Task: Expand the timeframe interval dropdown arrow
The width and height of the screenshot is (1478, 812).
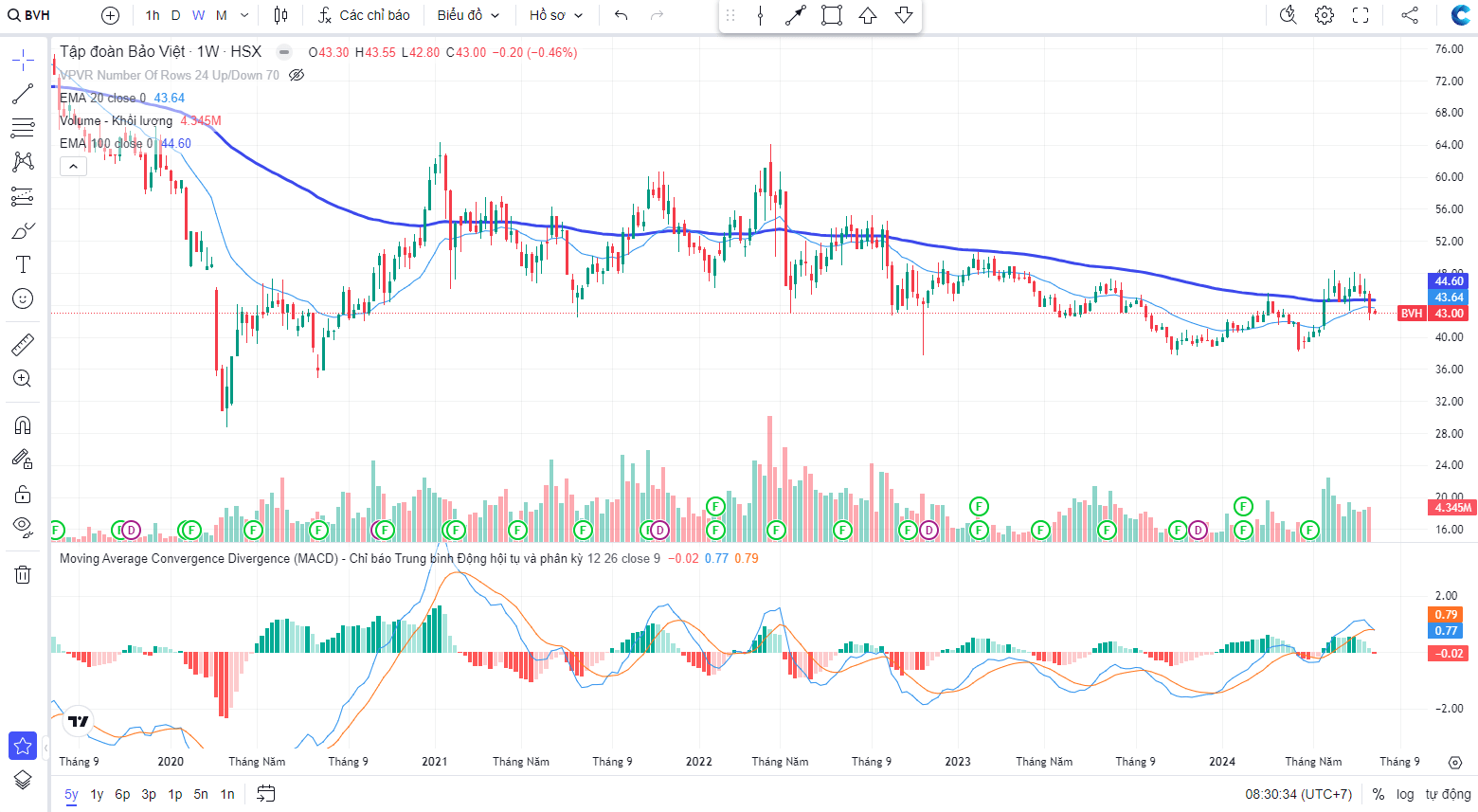Action: (244, 15)
